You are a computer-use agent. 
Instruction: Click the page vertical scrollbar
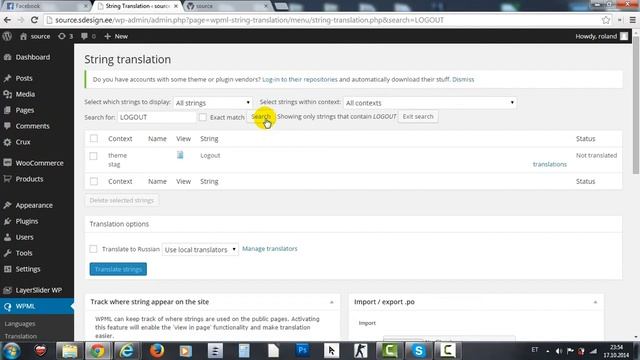636,106
